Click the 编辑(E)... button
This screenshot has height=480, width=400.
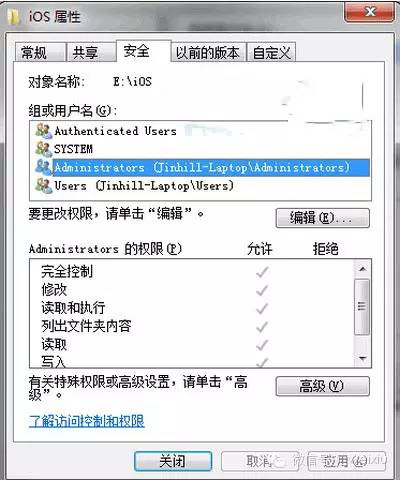click(322, 218)
